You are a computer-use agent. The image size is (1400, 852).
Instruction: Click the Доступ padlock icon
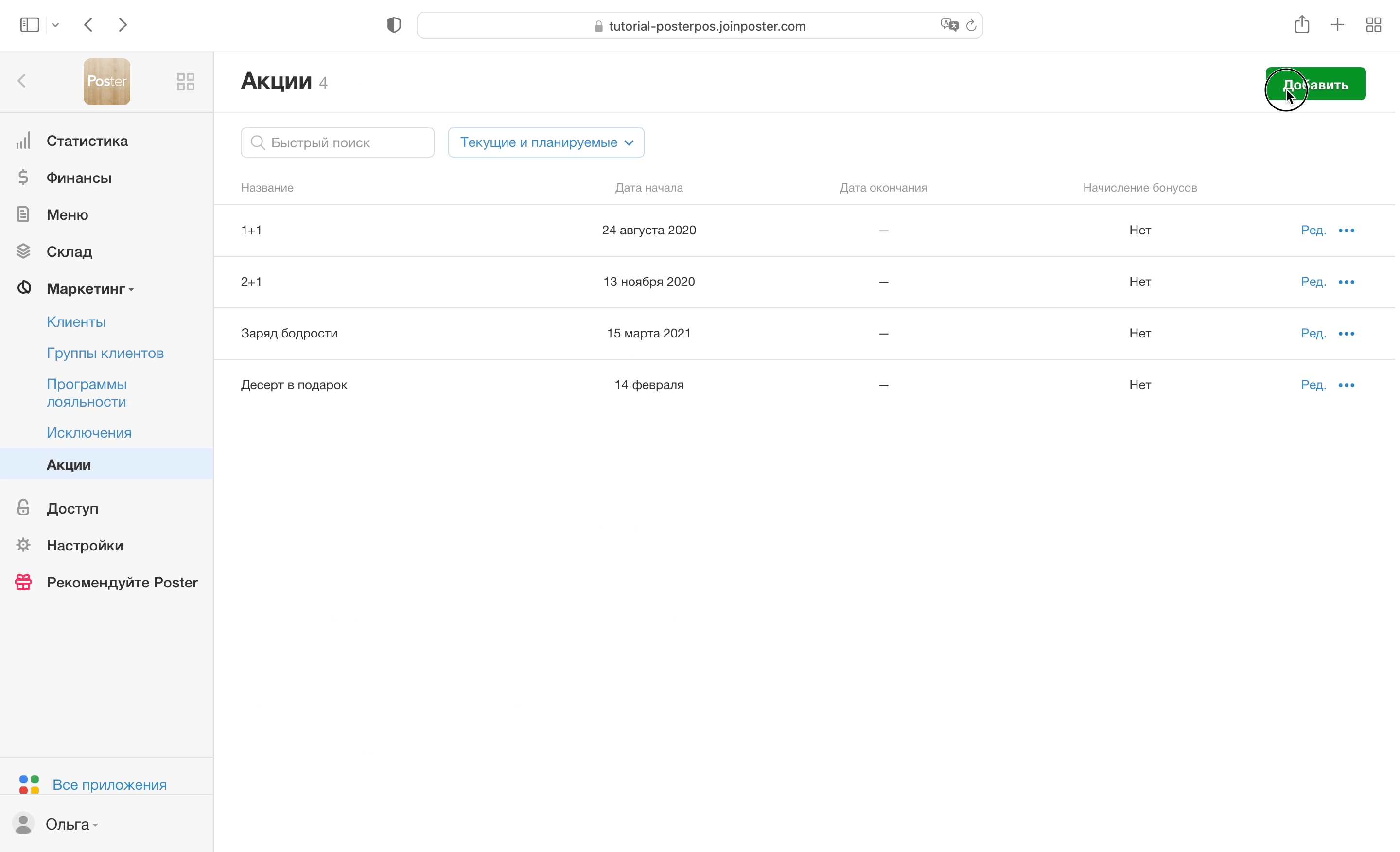click(23, 508)
